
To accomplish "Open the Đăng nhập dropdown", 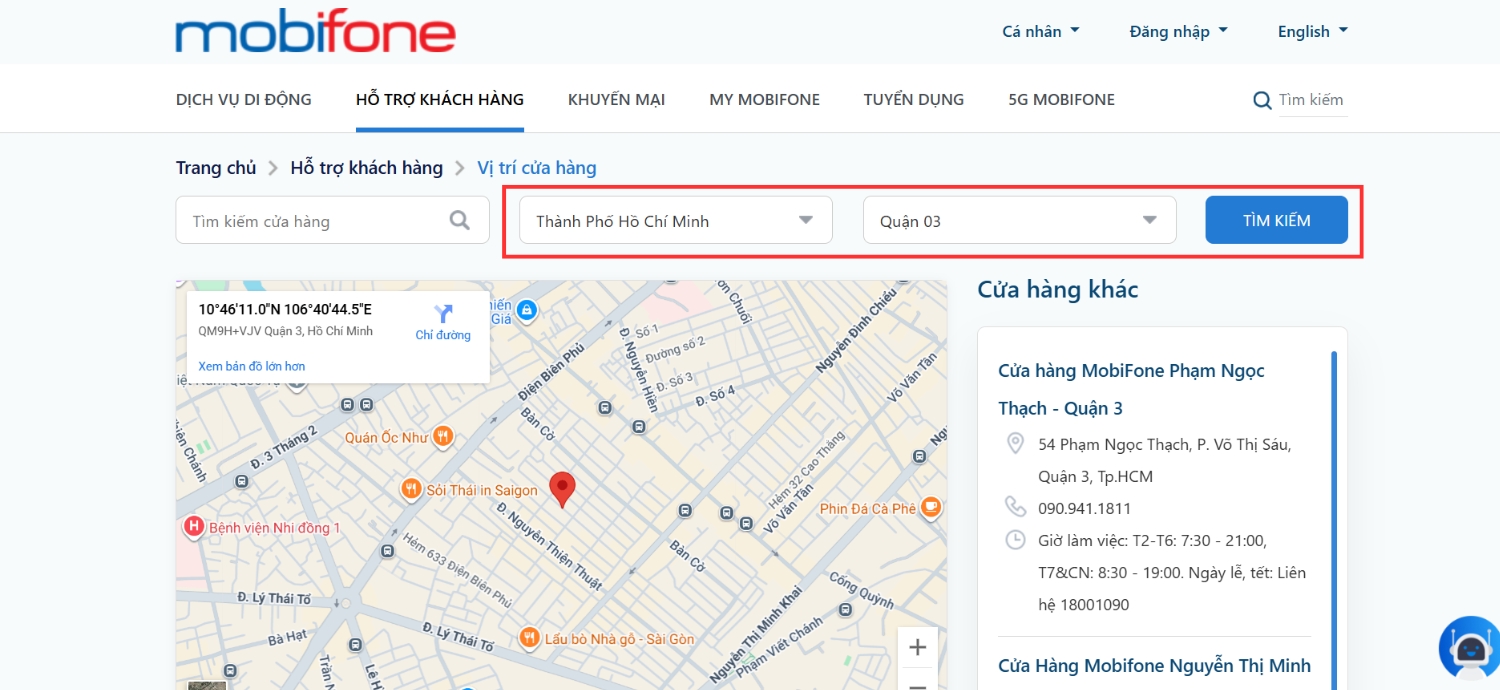I will (x=1179, y=31).
